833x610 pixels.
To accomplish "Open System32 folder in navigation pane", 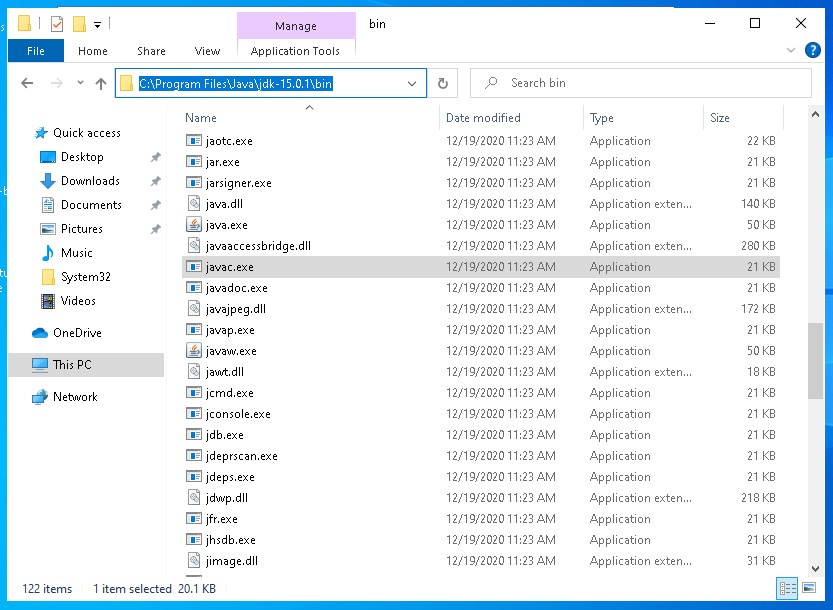I will click(x=86, y=277).
